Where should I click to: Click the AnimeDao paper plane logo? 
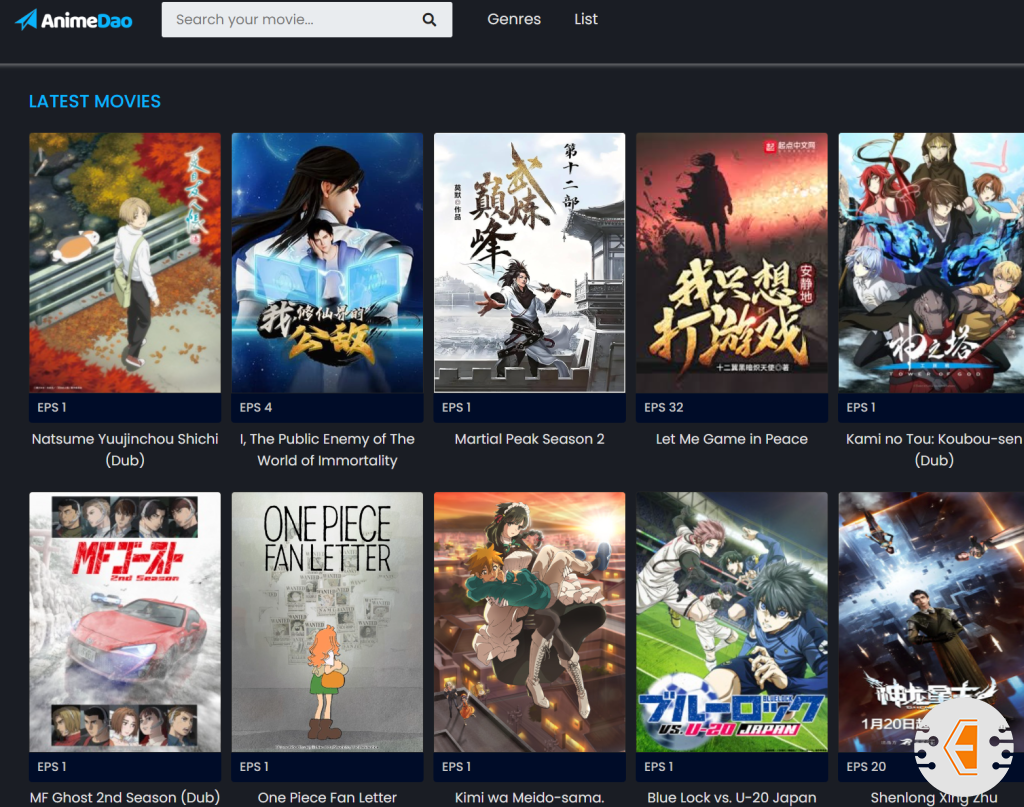(x=27, y=19)
